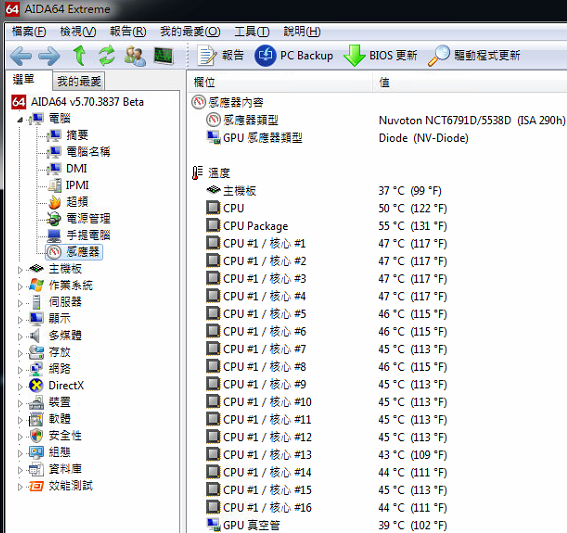Open the 說明(H) menu
Image resolution: width=567 pixels, height=533 pixels.
pyautogui.click(x=302, y=32)
